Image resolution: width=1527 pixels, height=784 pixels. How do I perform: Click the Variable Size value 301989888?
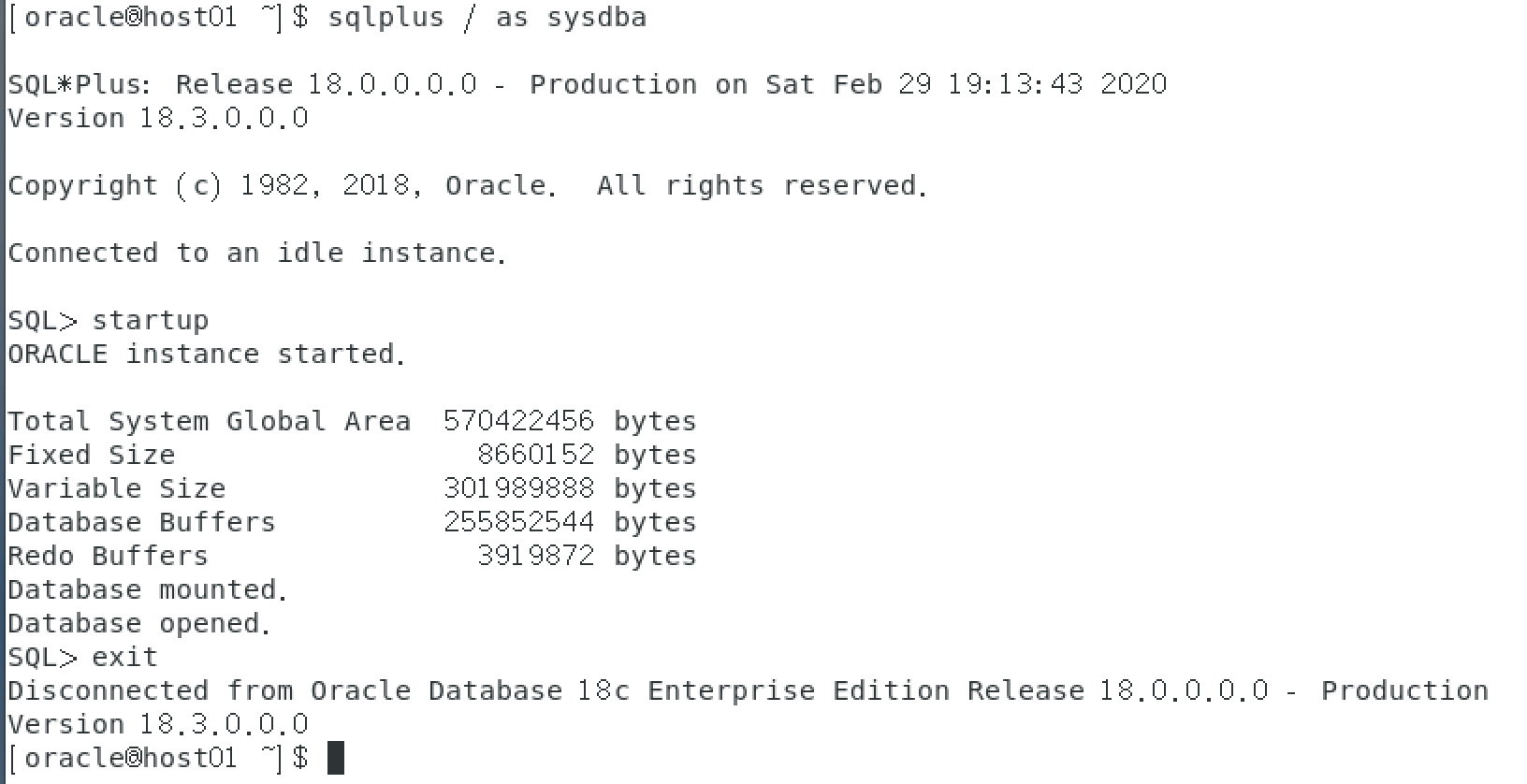click(x=518, y=489)
